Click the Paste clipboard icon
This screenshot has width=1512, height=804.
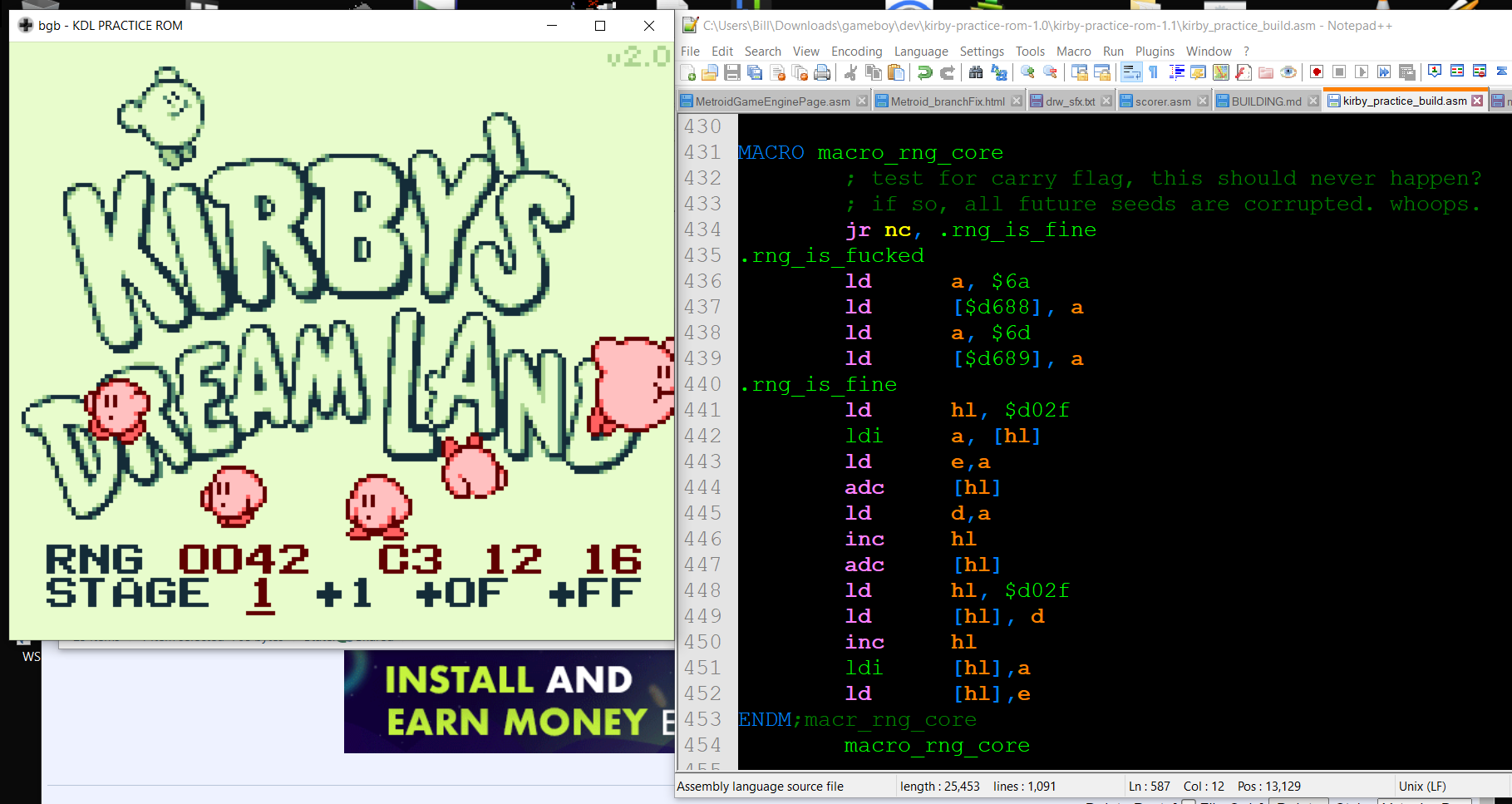(x=896, y=73)
